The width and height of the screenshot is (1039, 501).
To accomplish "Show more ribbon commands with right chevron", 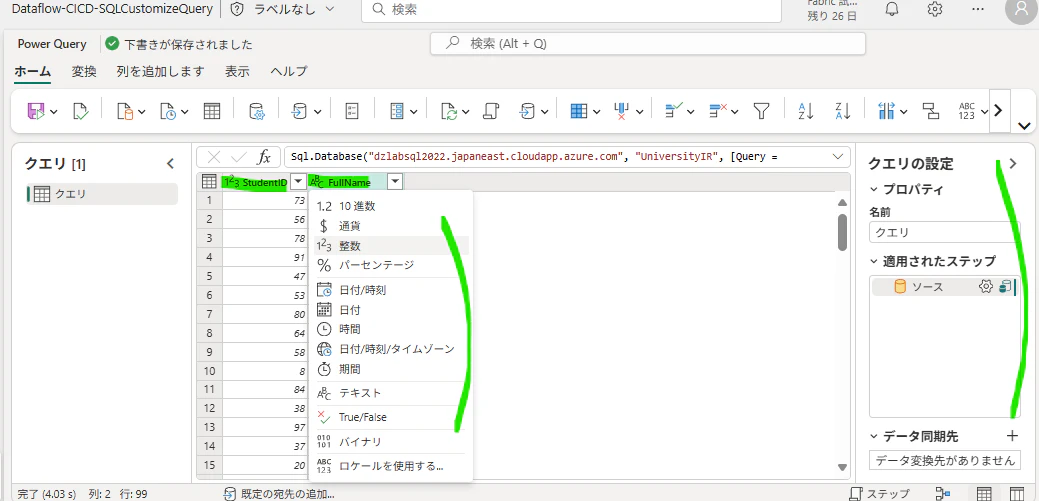I will [999, 111].
